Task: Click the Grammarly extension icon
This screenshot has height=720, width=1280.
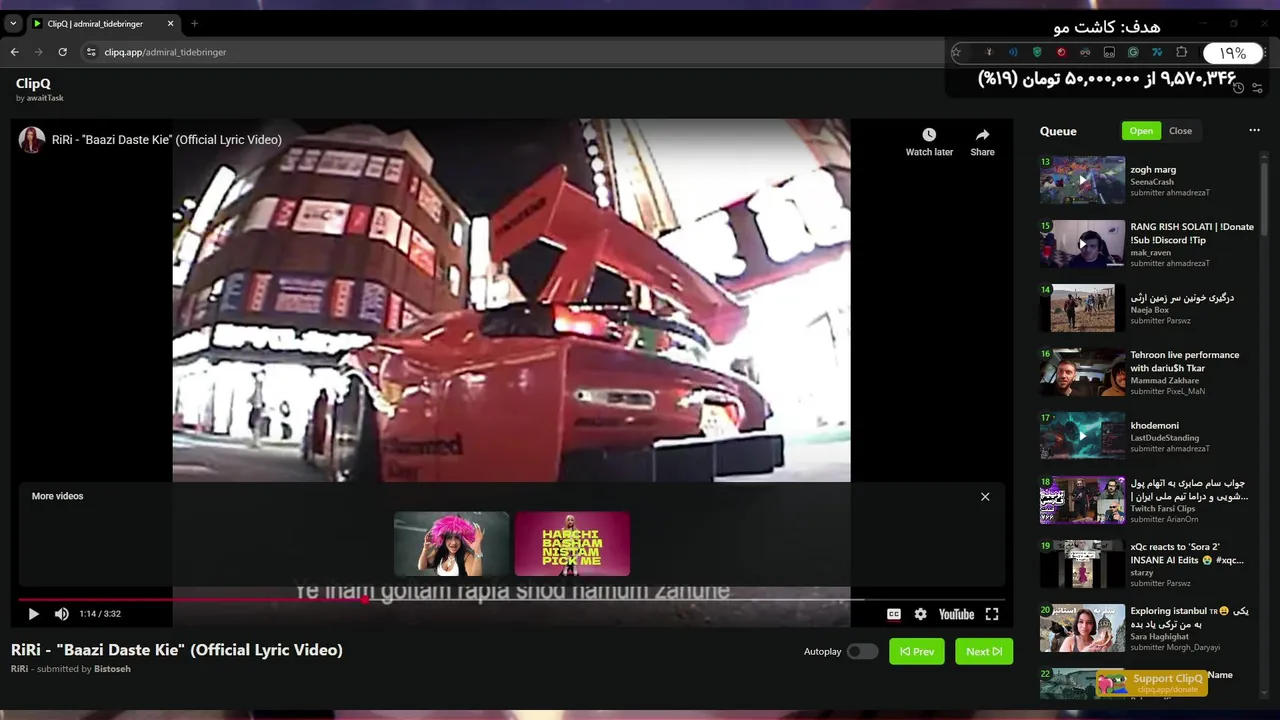Action: (x=1133, y=52)
